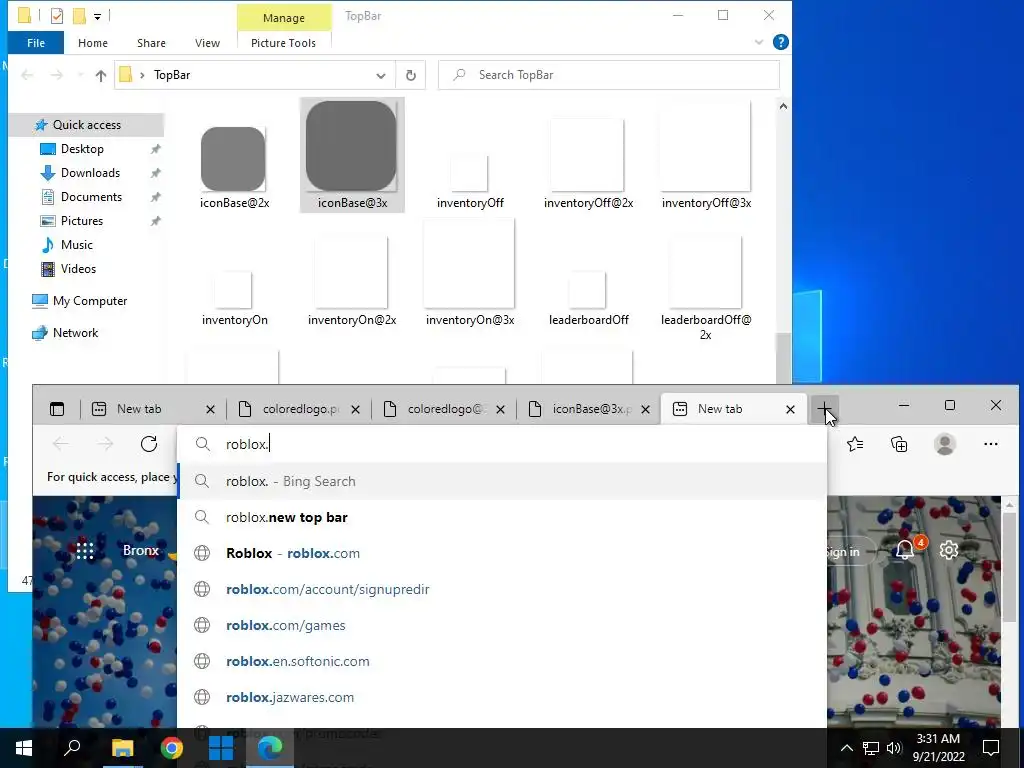The image size is (1024, 768).
Task: Click the Edge profile avatar icon
Action: tap(944, 444)
